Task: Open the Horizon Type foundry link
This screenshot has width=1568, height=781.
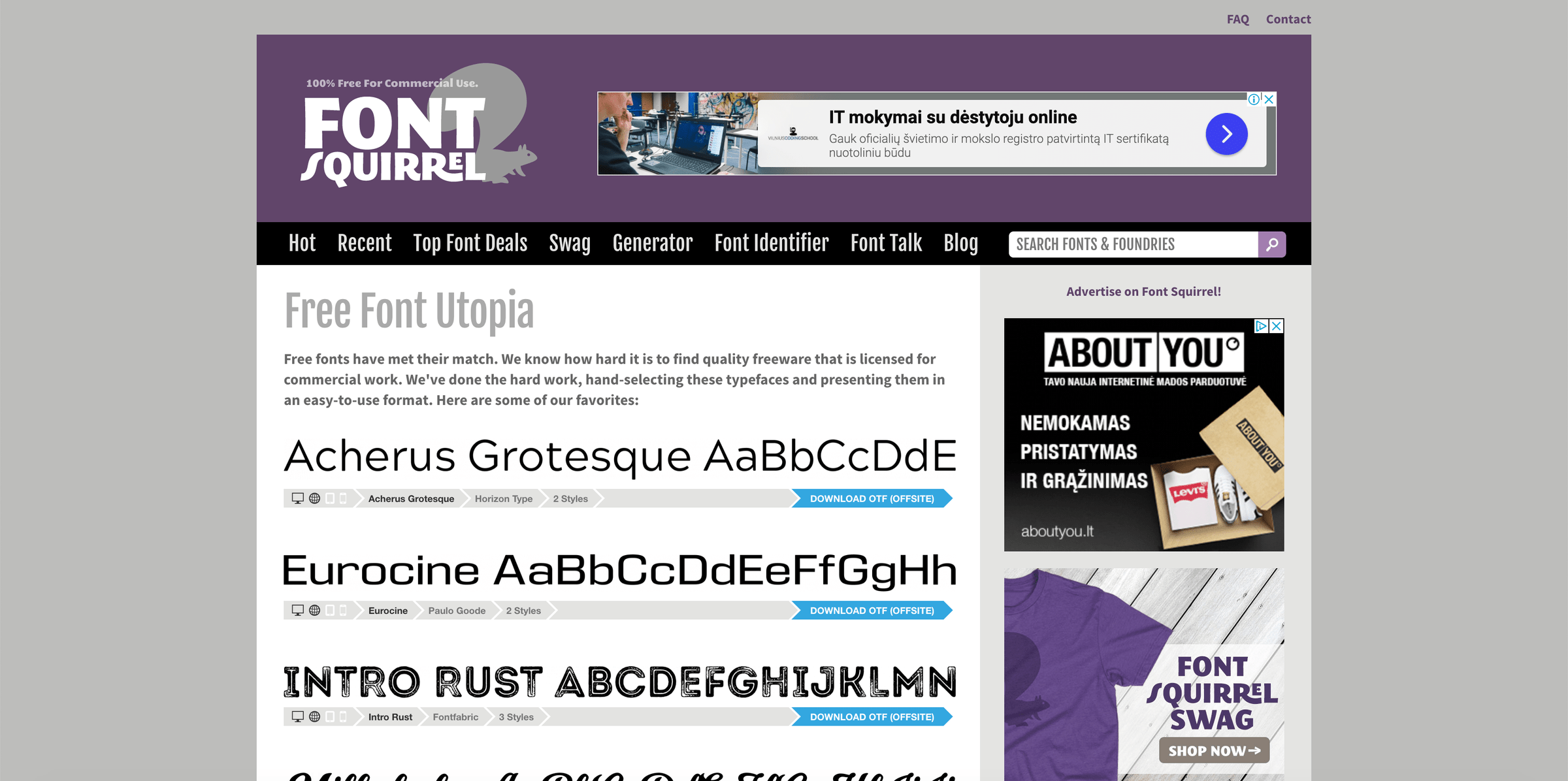Action: [504, 498]
